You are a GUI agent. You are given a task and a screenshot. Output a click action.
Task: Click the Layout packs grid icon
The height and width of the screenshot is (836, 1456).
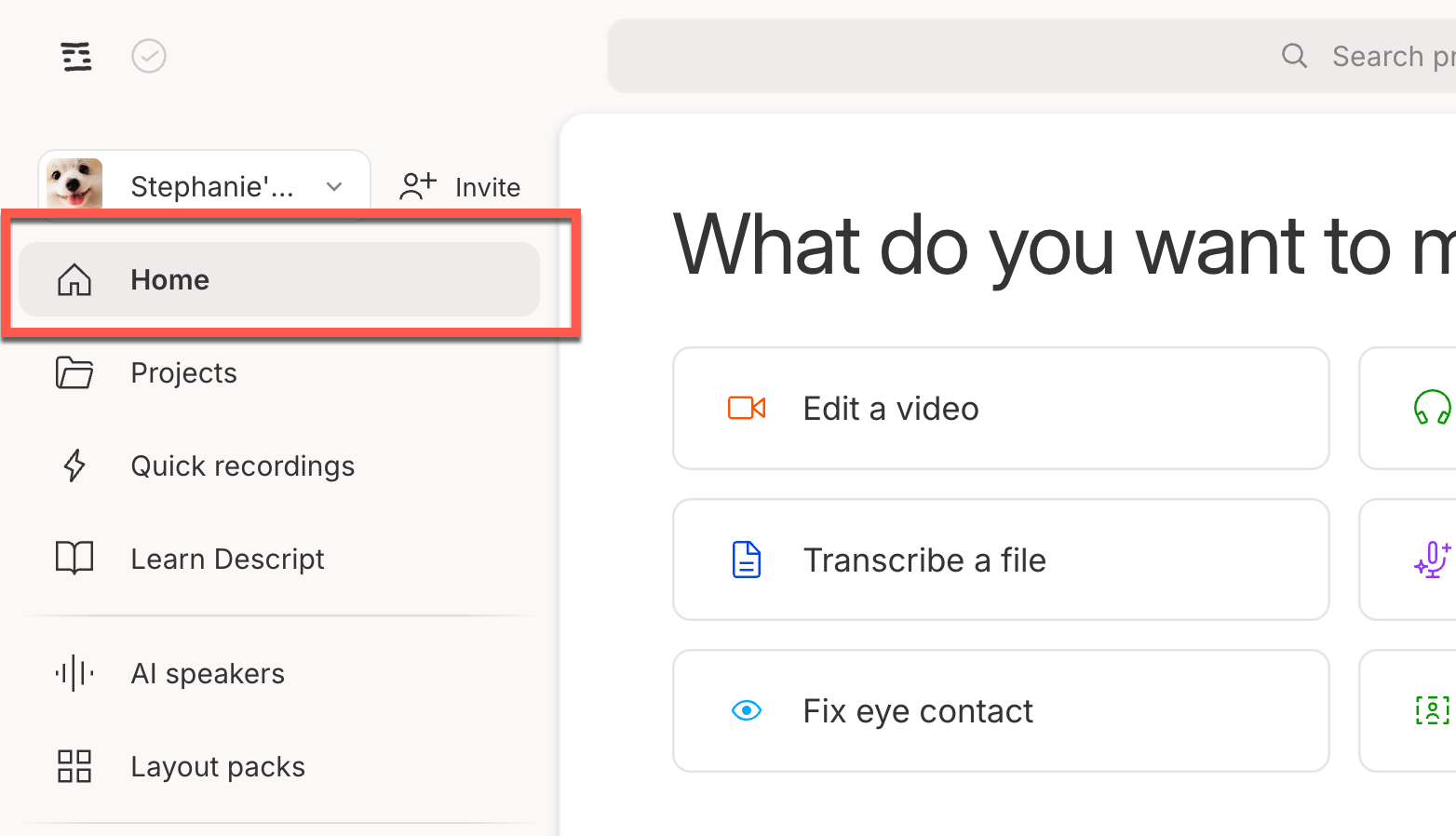[x=74, y=766]
